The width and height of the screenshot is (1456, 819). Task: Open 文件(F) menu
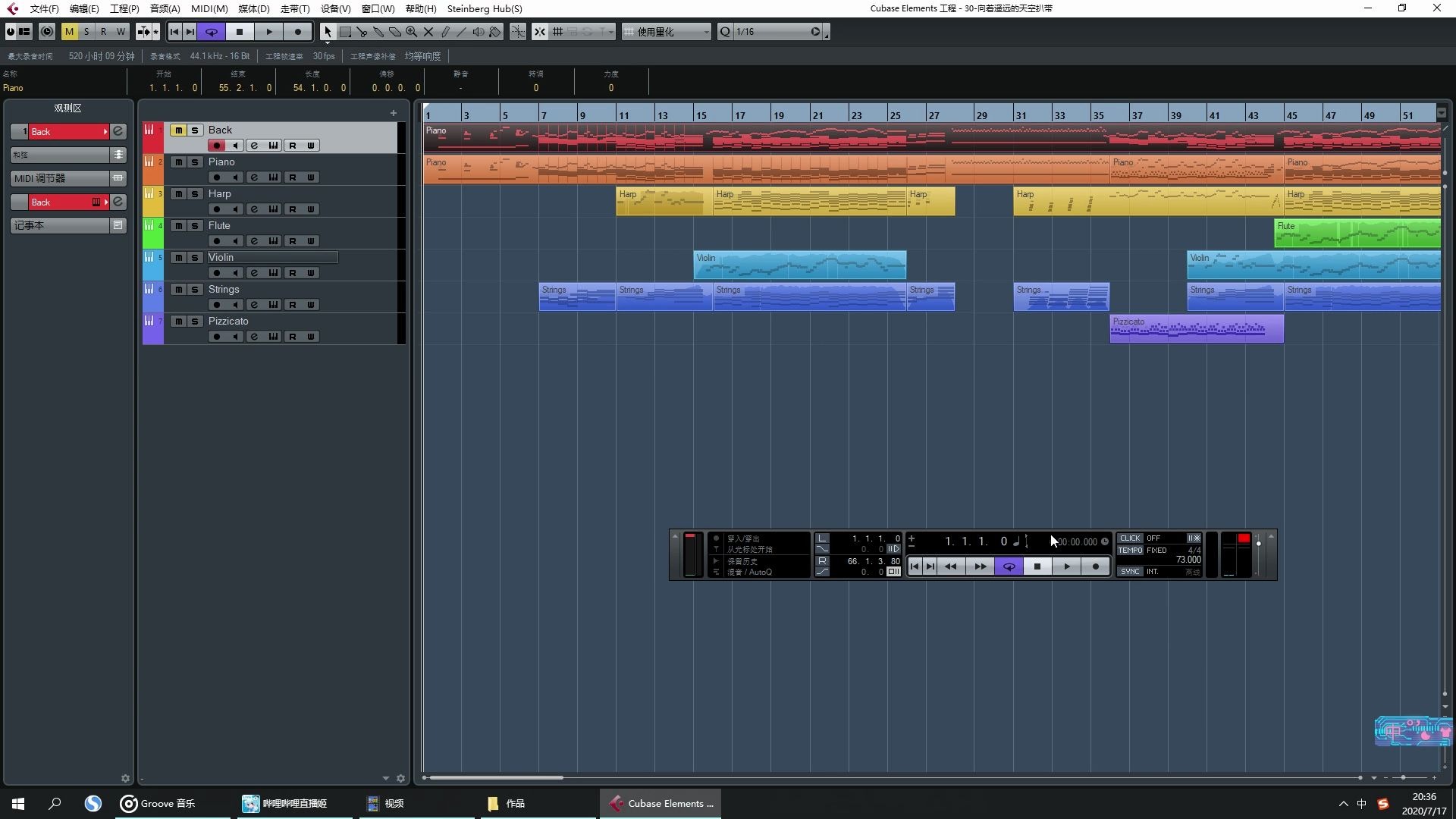point(44,8)
